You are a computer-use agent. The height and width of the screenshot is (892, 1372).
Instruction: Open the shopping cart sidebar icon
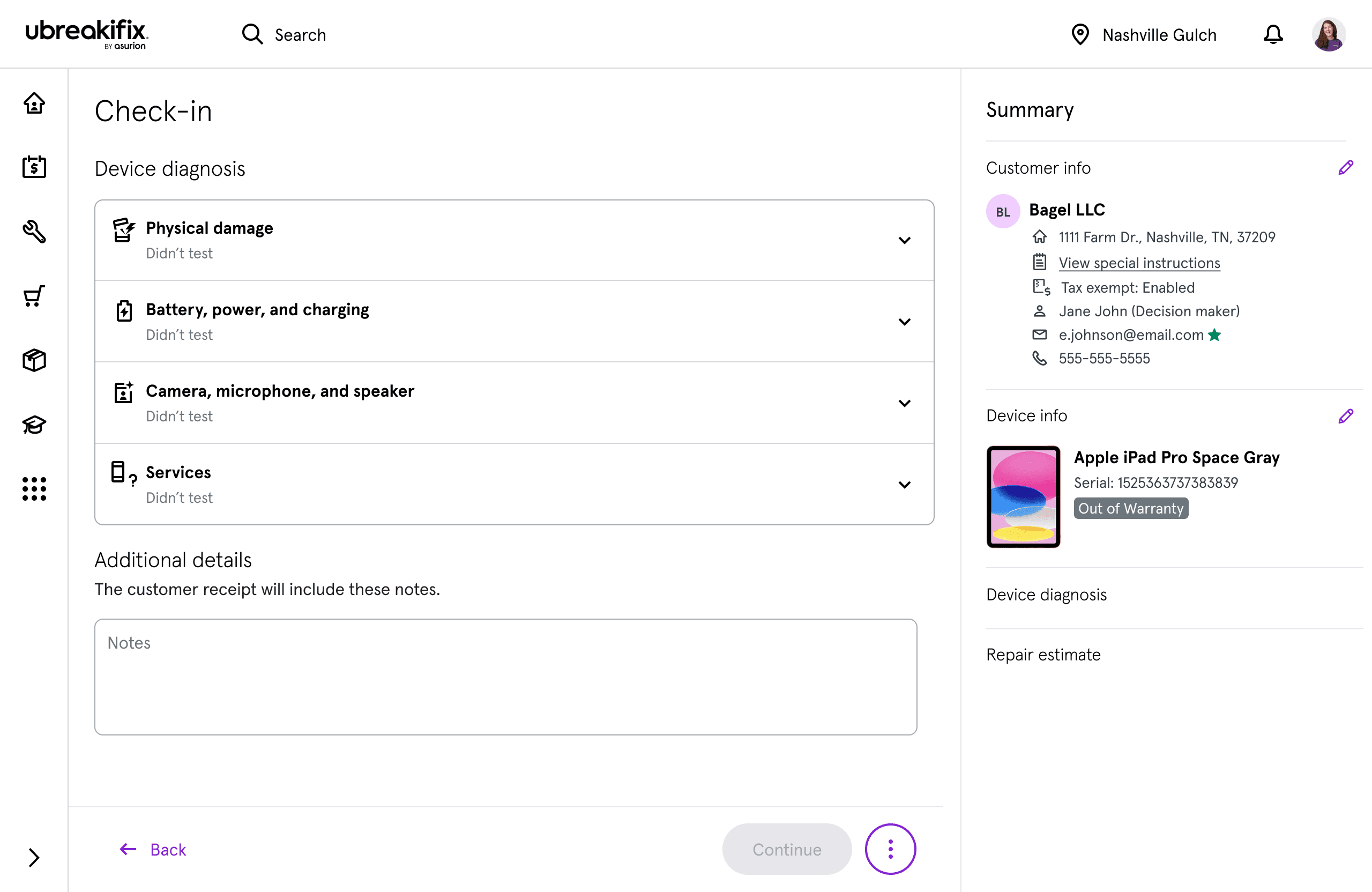(x=34, y=296)
